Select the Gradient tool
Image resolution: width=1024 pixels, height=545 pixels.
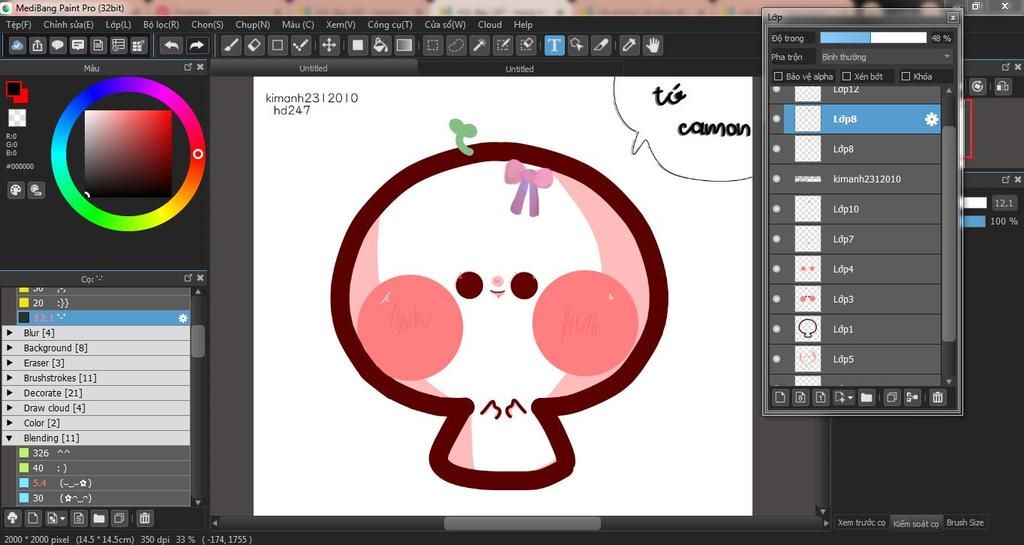tap(404, 45)
